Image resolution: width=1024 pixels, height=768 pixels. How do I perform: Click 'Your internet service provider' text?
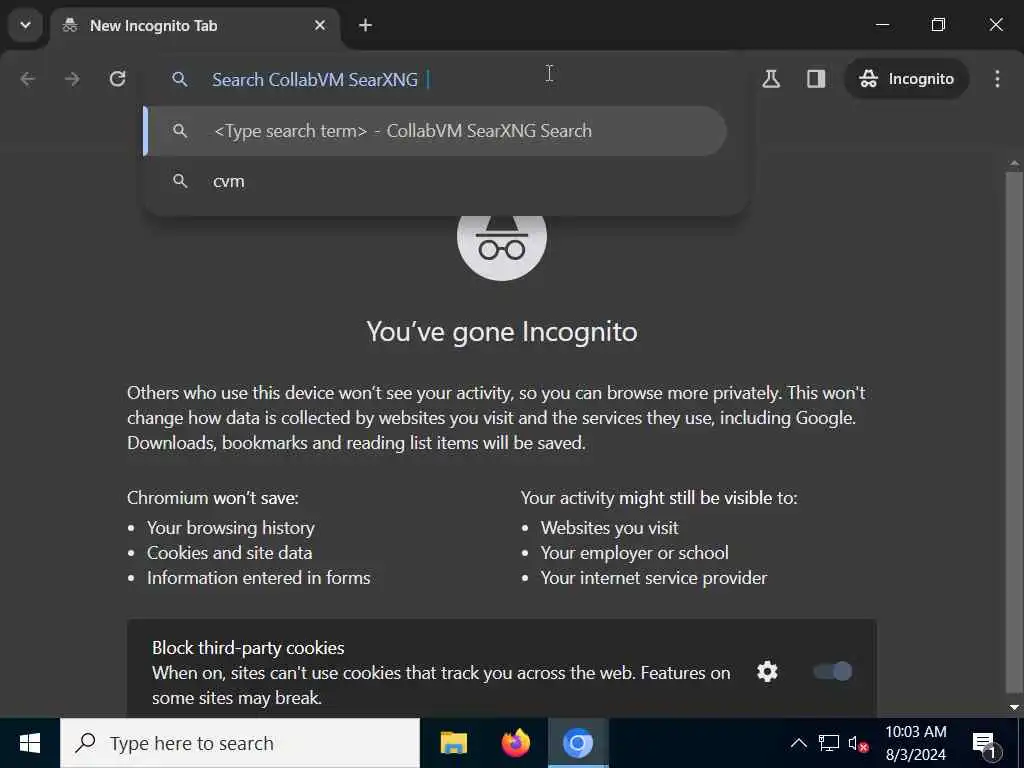(x=654, y=578)
